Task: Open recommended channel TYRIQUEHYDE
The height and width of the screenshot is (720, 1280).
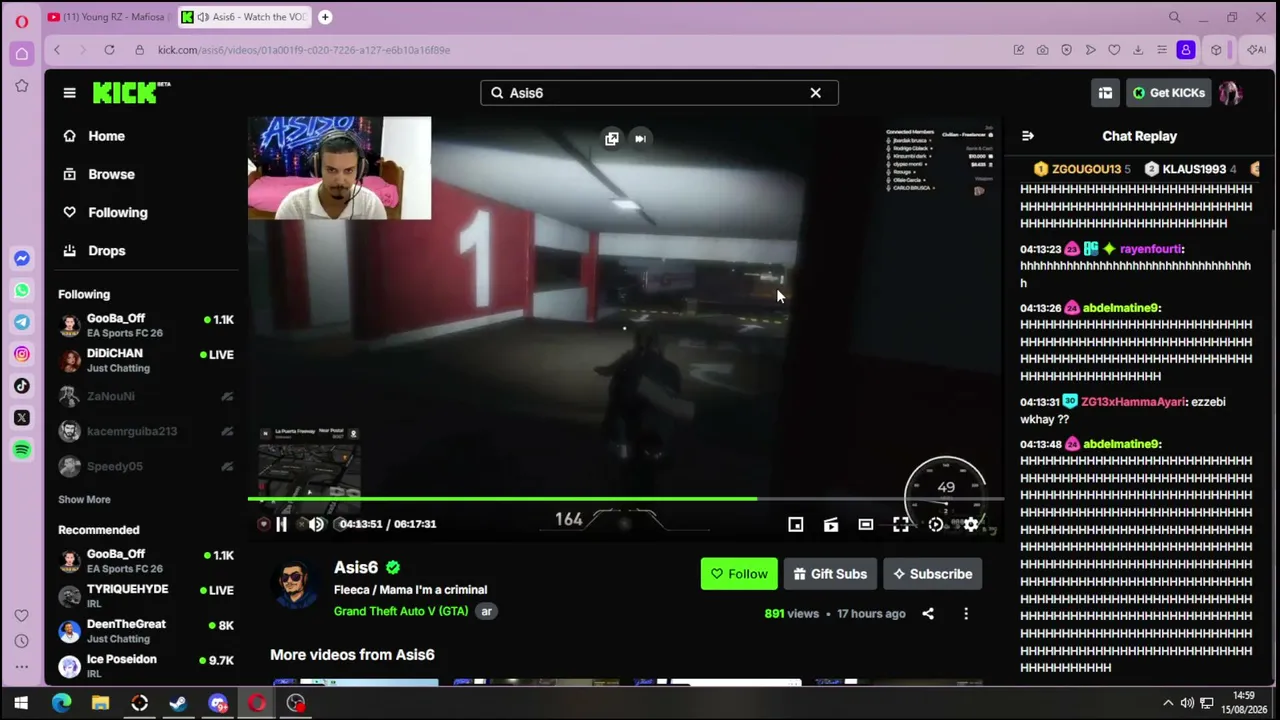Action: tap(146, 596)
